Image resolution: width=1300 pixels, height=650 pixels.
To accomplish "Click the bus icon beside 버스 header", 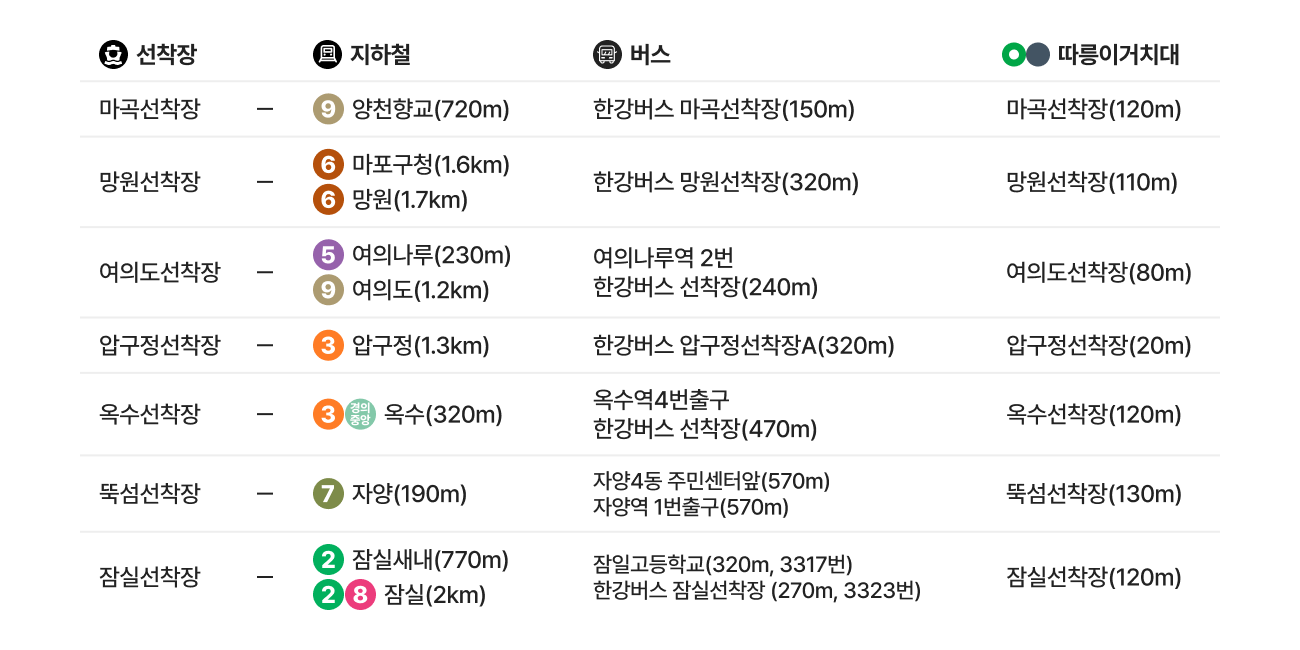I will point(607,55).
